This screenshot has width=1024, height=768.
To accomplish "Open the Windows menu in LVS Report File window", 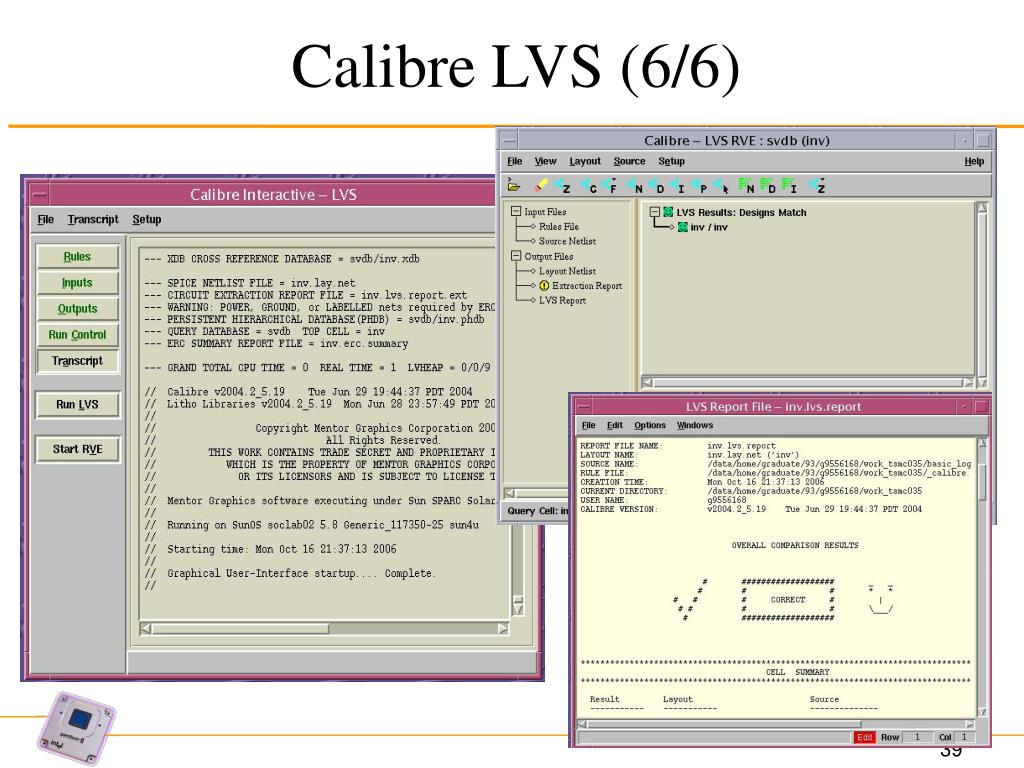I will (x=695, y=425).
